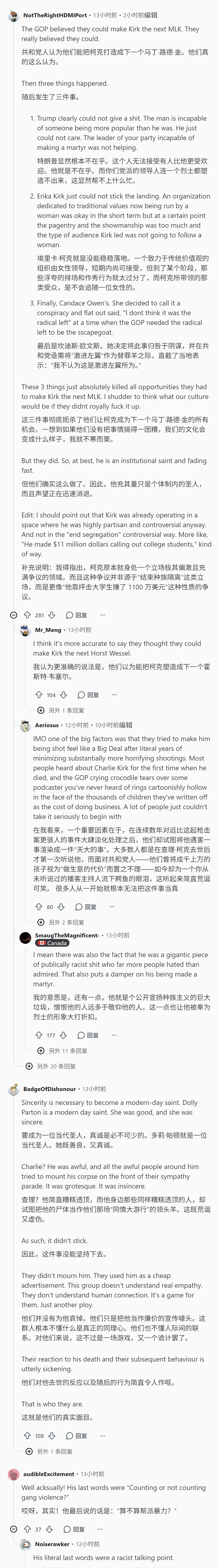Collapse NotTheRightHDMIPort's comment thread
The height and width of the screenshot is (1568, 217).
(14, 615)
